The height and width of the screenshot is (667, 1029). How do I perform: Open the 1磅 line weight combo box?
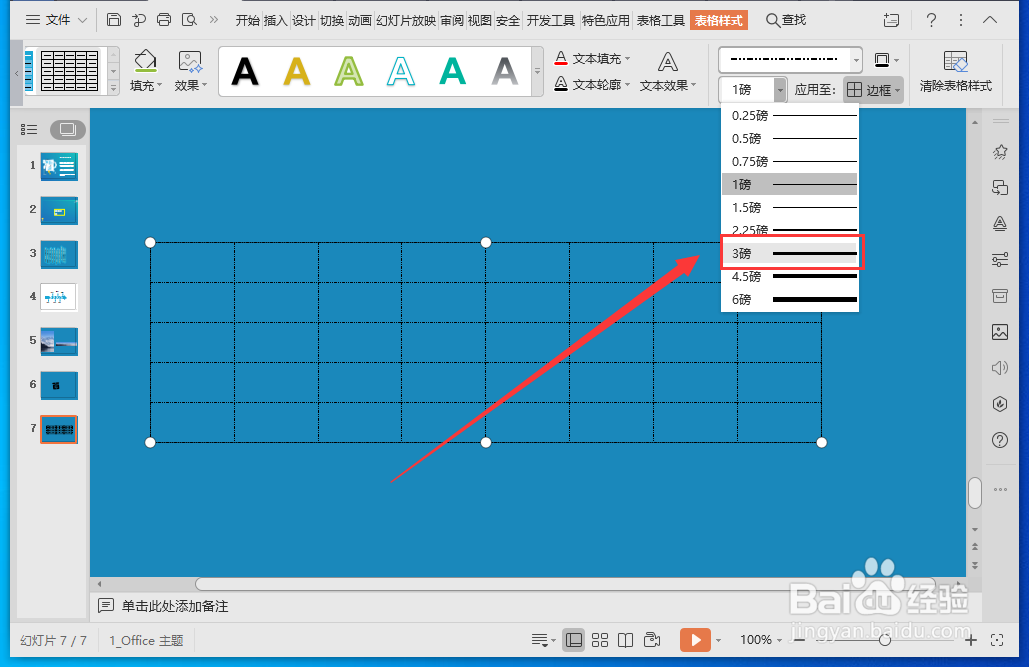point(753,89)
